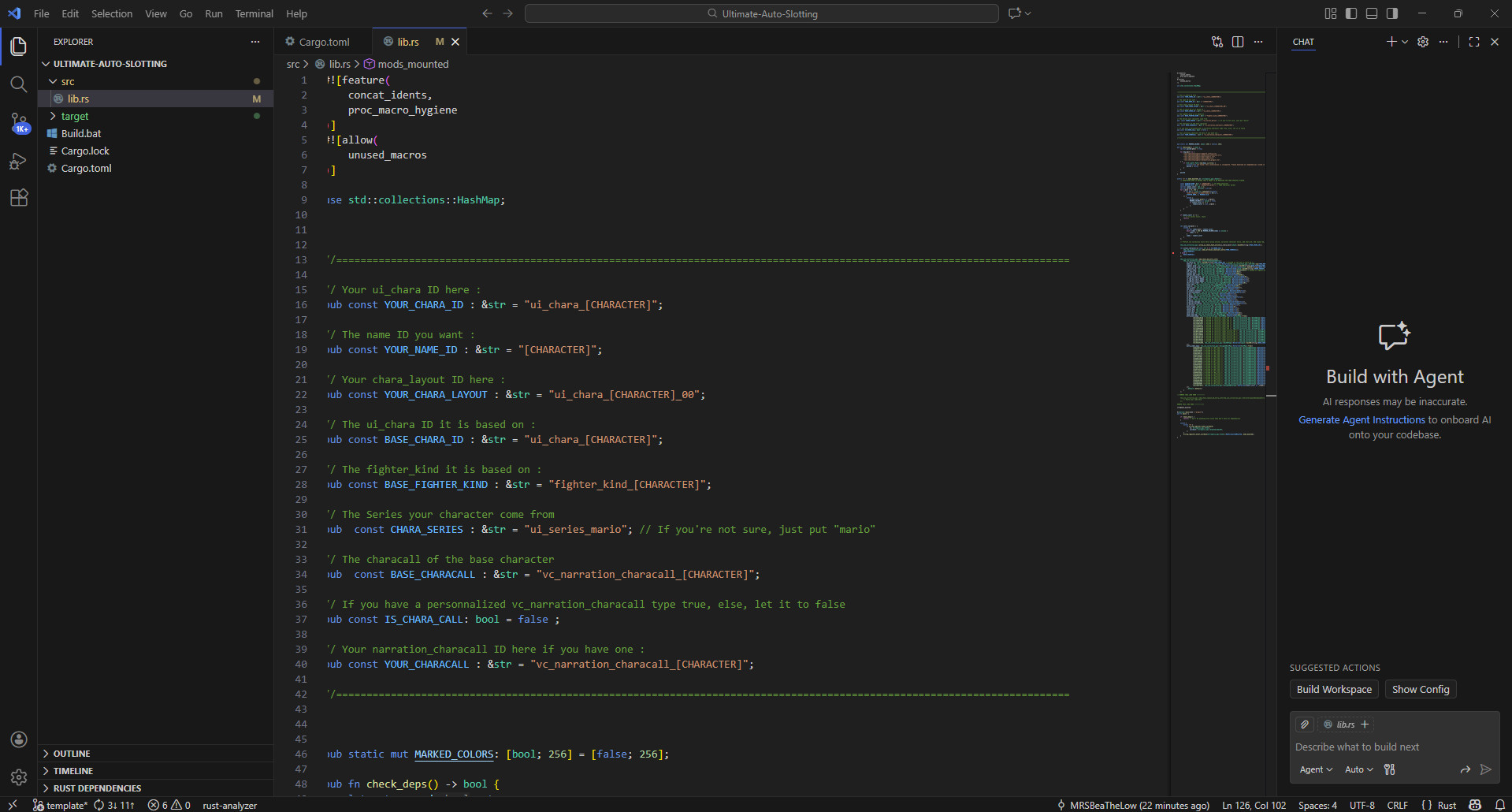Open the Manage gear in activity bar

point(19,777)
